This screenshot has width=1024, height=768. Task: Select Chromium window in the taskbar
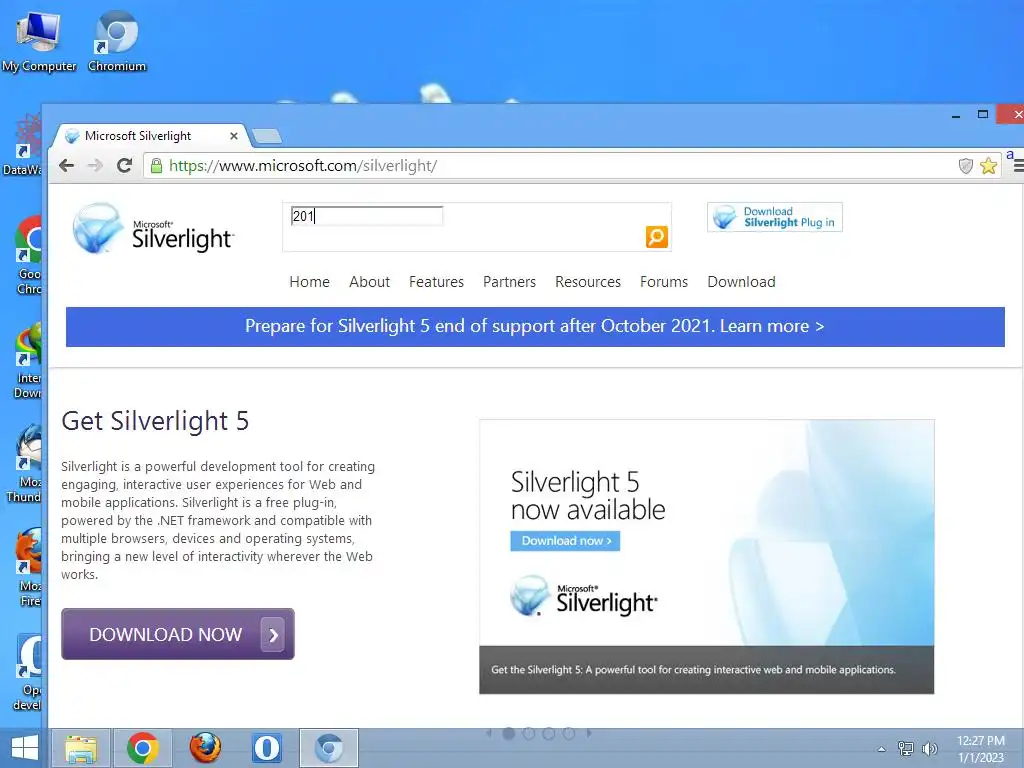328,748
